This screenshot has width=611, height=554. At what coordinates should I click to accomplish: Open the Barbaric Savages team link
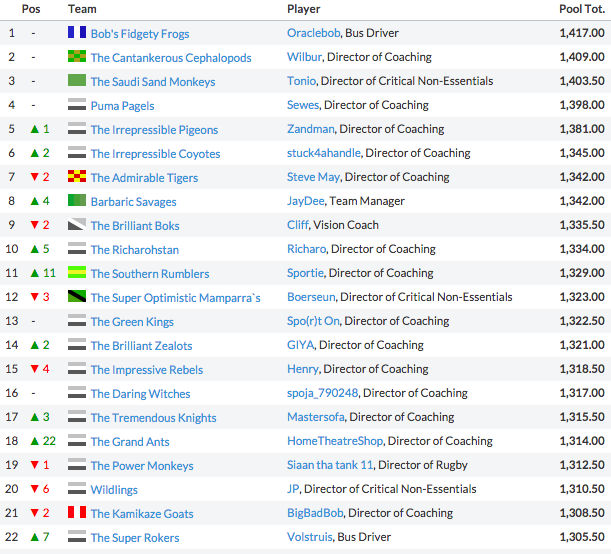[134, 202]
